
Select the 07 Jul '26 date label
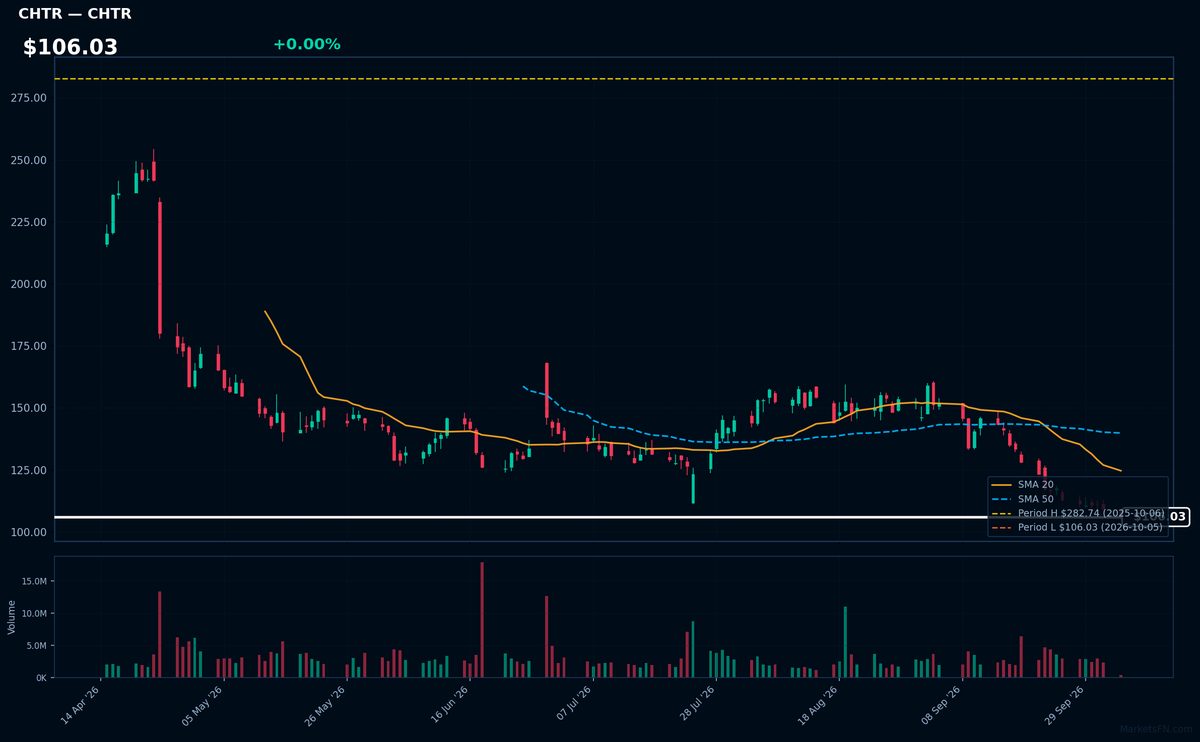point(572,705)
